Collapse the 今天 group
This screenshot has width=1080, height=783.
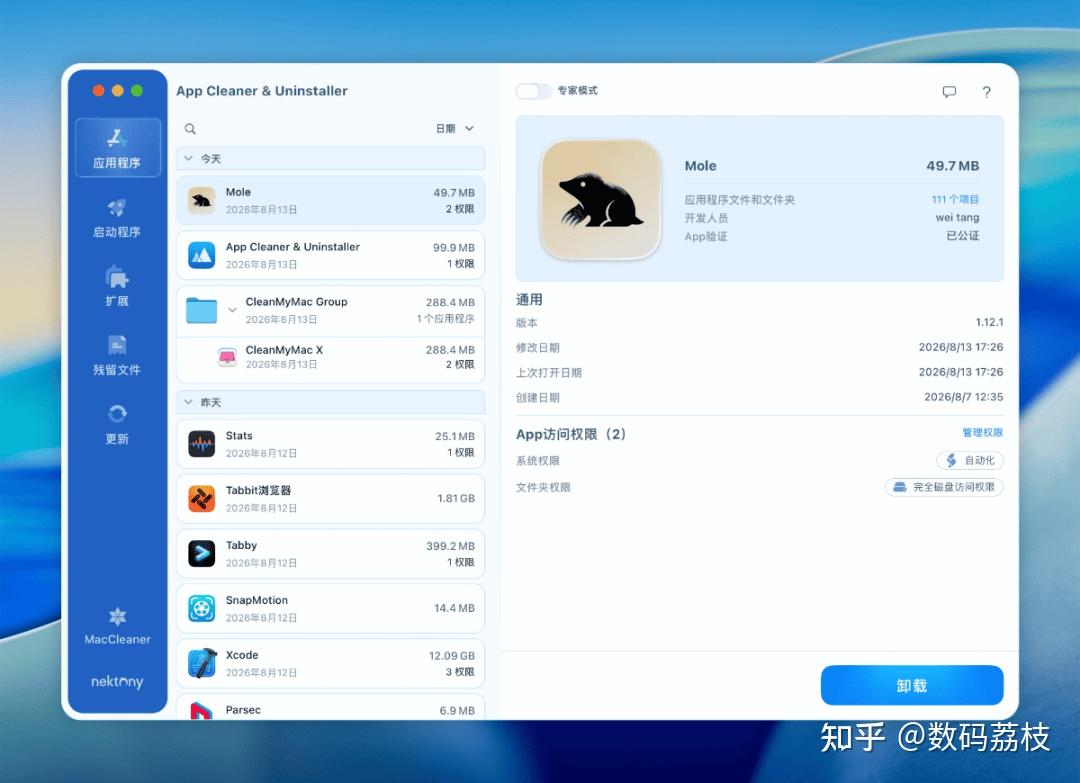click(x=188, y=158)
